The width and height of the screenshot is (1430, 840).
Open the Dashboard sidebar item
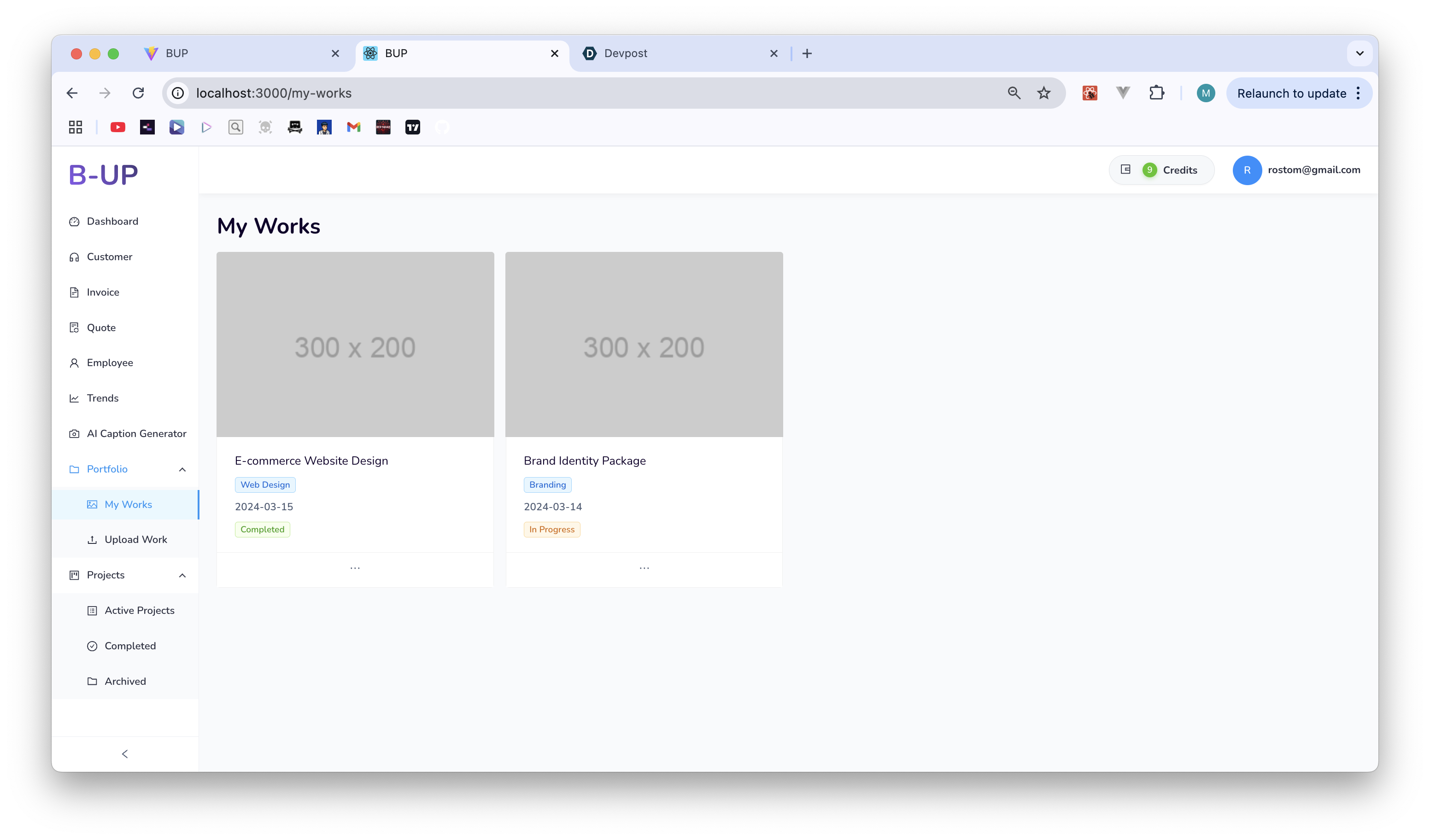(112, 221)
